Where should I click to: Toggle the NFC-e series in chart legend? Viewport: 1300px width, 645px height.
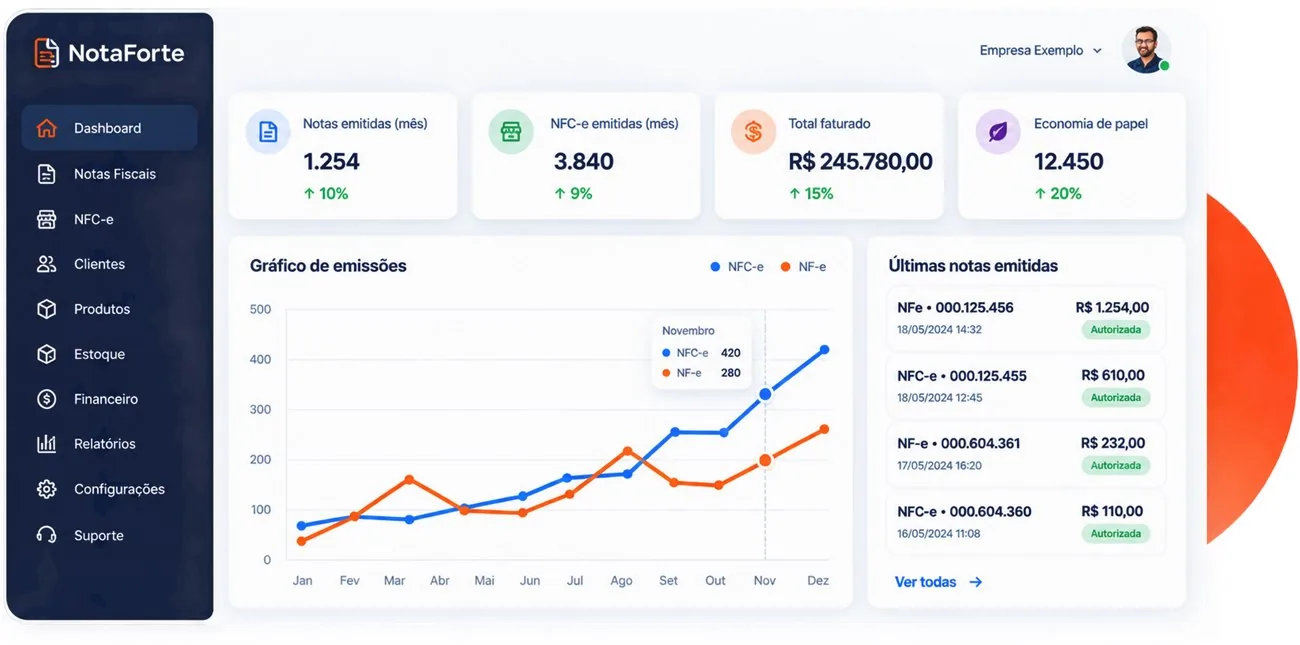[737, 267]
